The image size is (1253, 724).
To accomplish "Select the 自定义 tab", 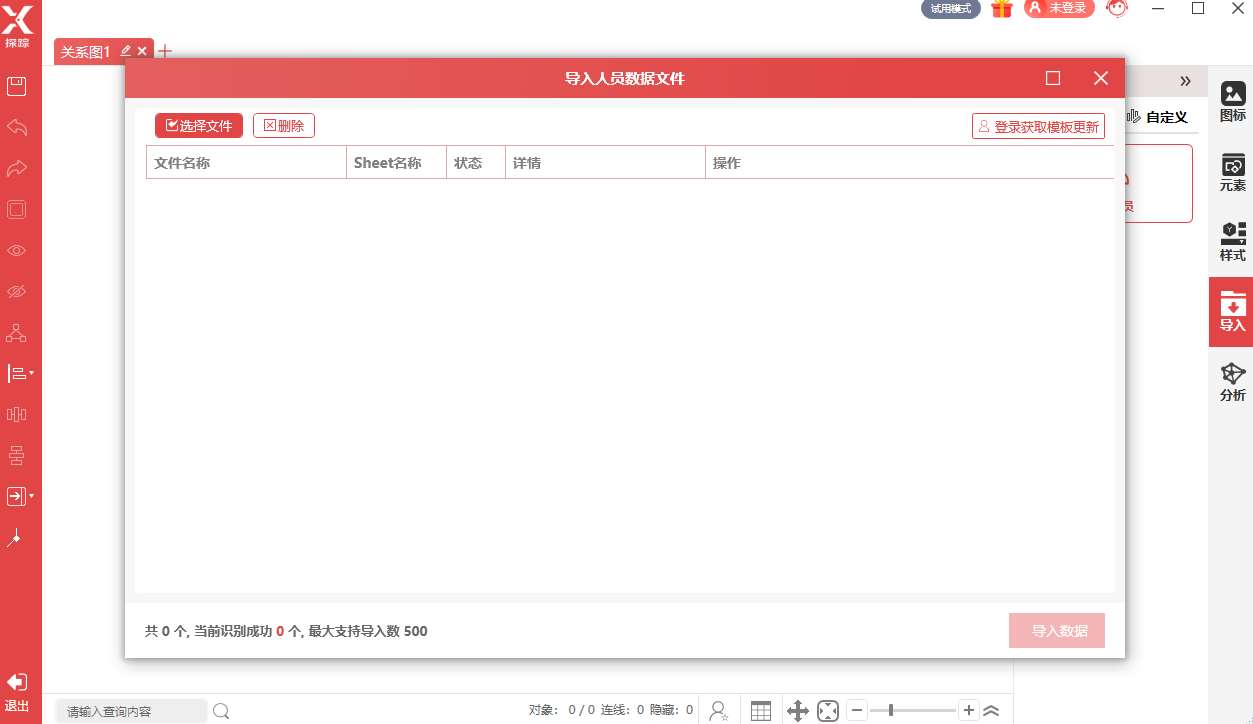I will tap(1166, 117).
